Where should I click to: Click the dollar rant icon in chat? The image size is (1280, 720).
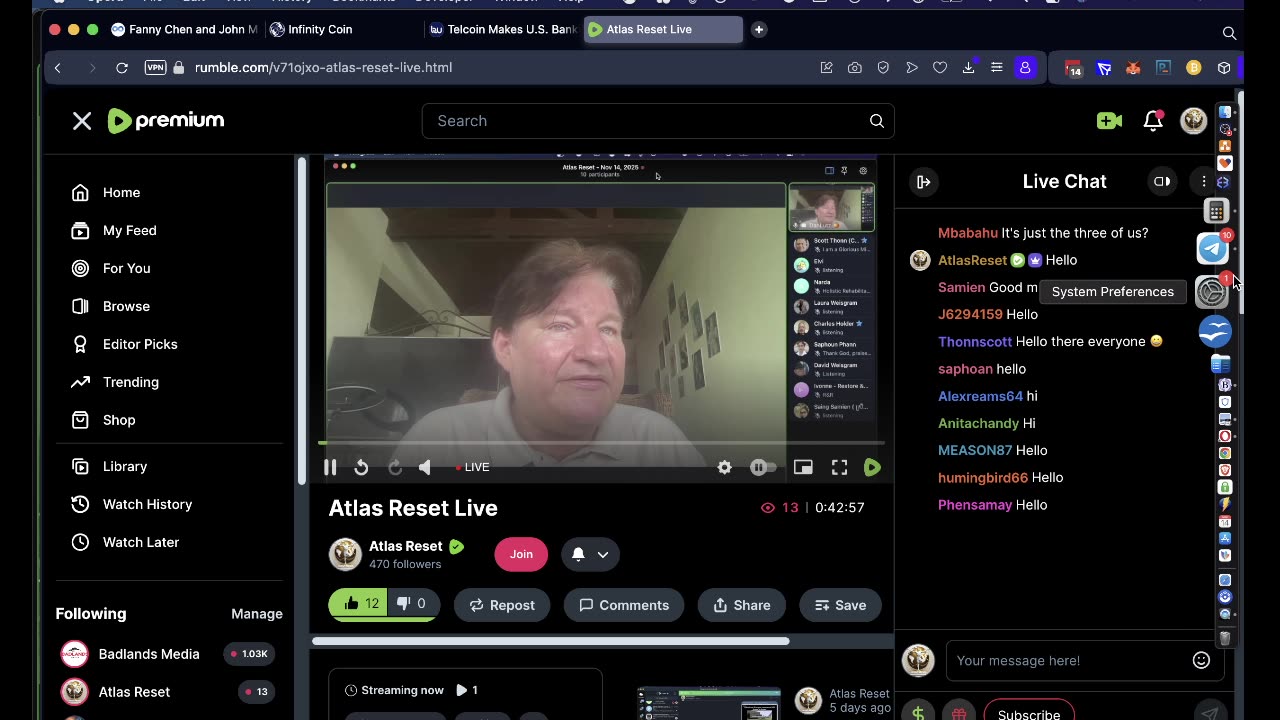point(918,713)
